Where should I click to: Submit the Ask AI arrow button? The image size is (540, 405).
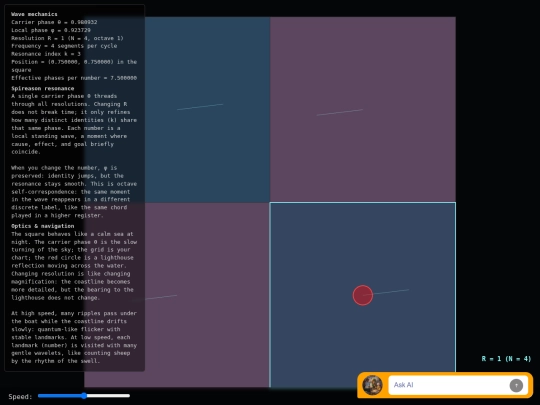coord(516,385)
